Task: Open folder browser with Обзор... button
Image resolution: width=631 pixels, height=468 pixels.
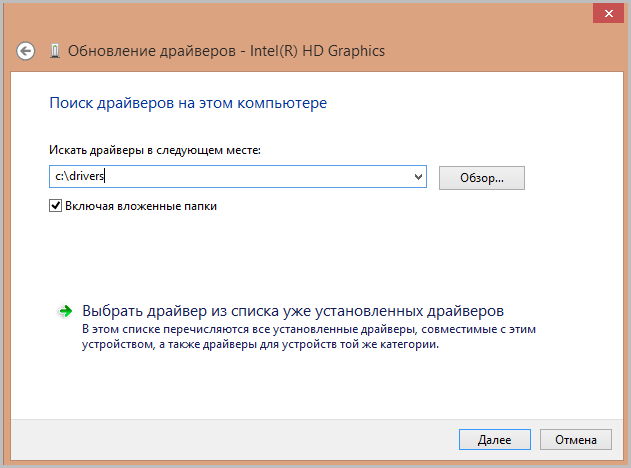Action: click(x=482, y=177)
